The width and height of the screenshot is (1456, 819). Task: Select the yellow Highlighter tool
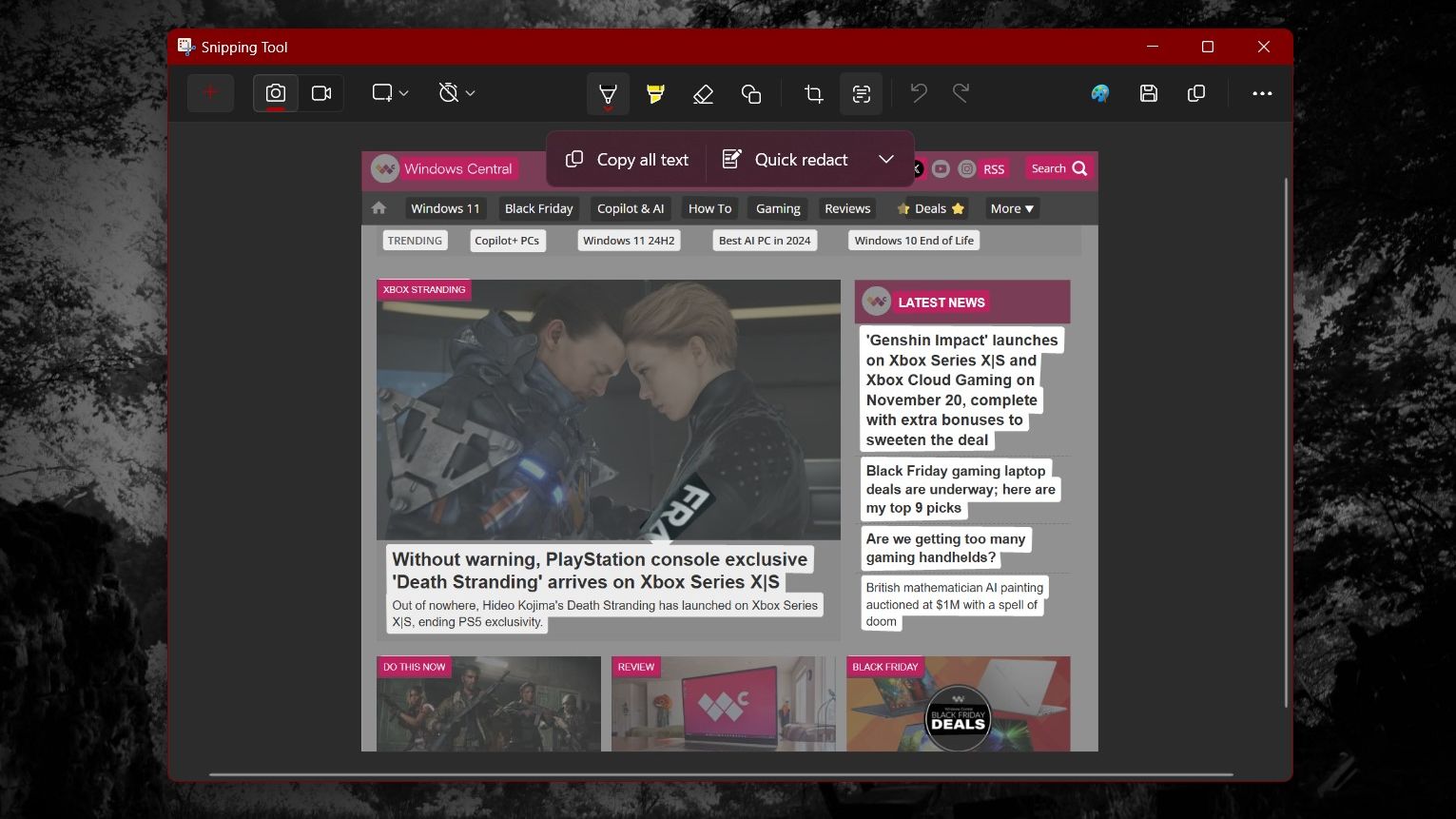(x=655, y=93)
